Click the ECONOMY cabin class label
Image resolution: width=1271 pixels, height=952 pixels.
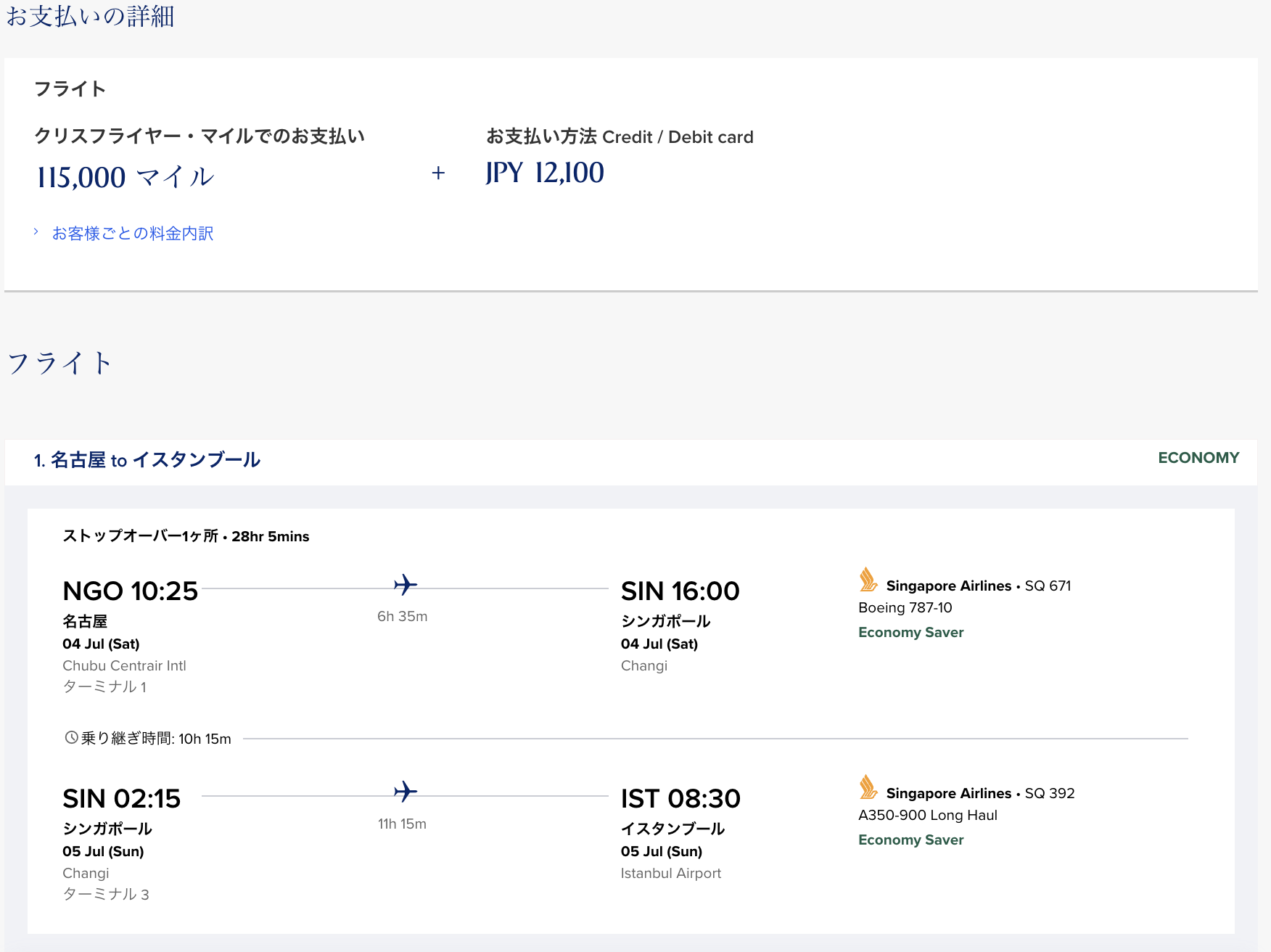tap(1198, 458)
